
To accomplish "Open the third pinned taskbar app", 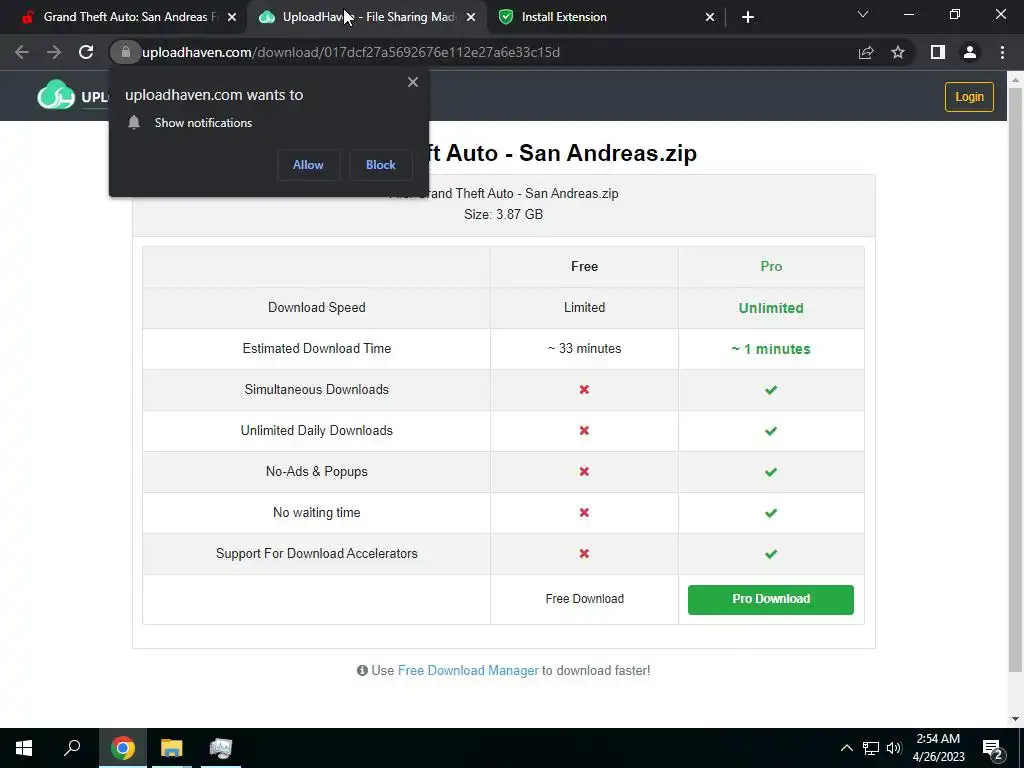I will [x=221, y=748].
